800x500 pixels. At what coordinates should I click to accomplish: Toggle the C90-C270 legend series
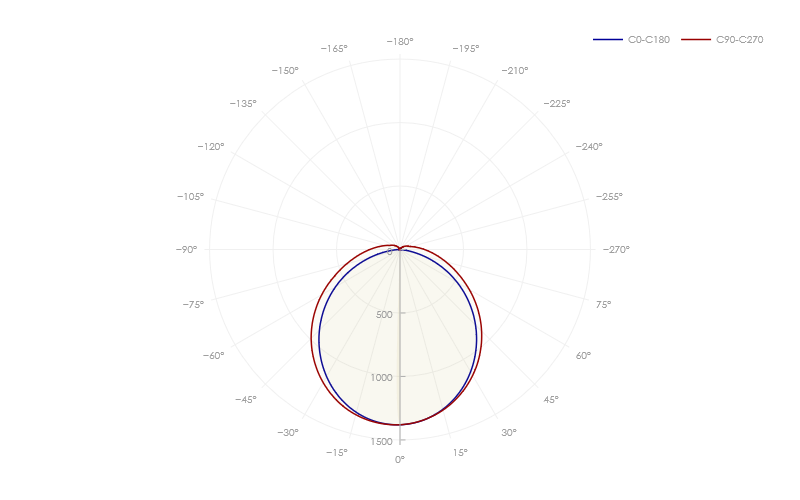click(x=722, y=40)
